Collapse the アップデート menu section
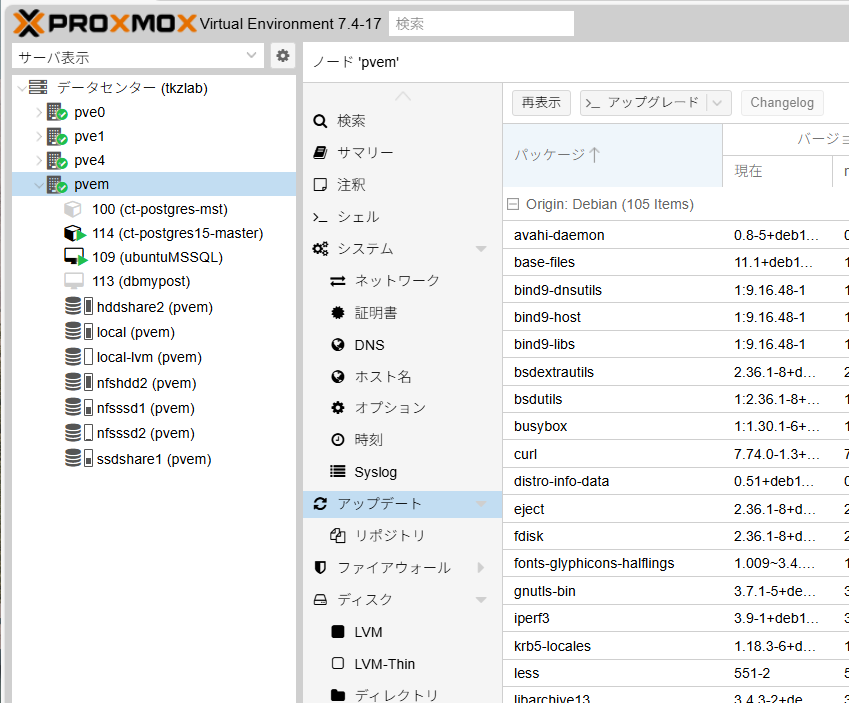 pos(481,504)
